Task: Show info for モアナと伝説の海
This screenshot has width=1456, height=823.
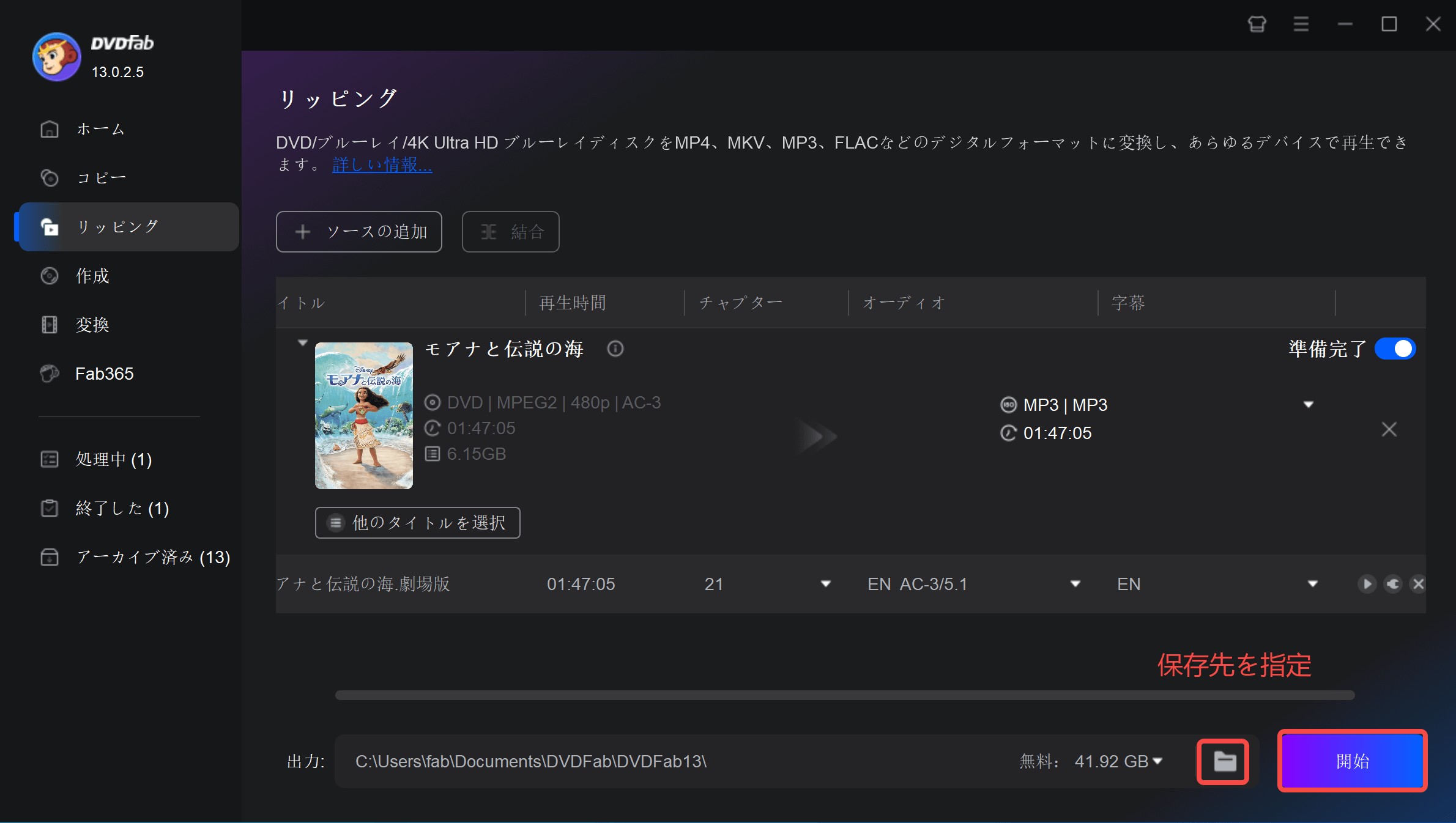Action: pos(615,349)
